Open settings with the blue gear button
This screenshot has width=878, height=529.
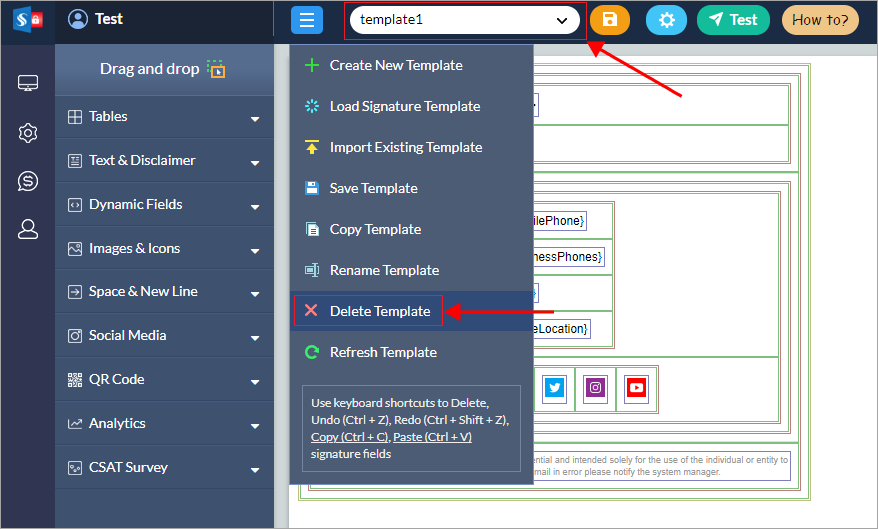[666, 20]
